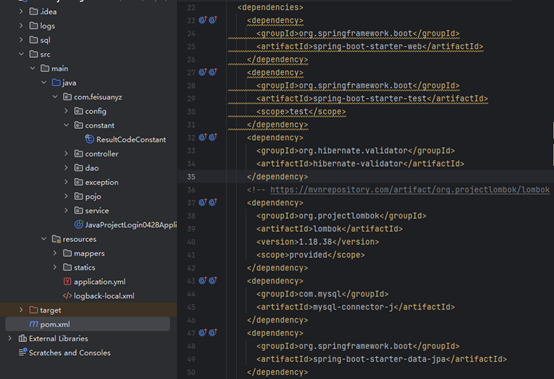Expand the controller package
The height and width of the screenshot is (379, 554).
click(66, 153)
